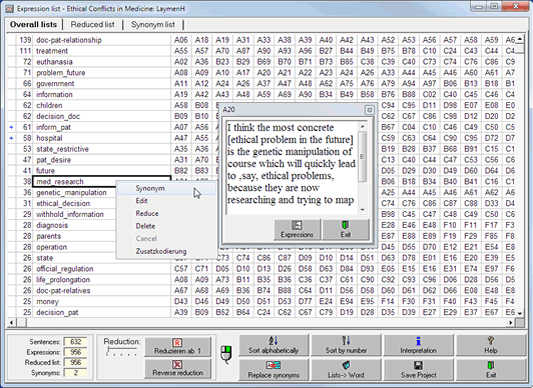
Task: Click Save Project button
Action: [418, 370]
